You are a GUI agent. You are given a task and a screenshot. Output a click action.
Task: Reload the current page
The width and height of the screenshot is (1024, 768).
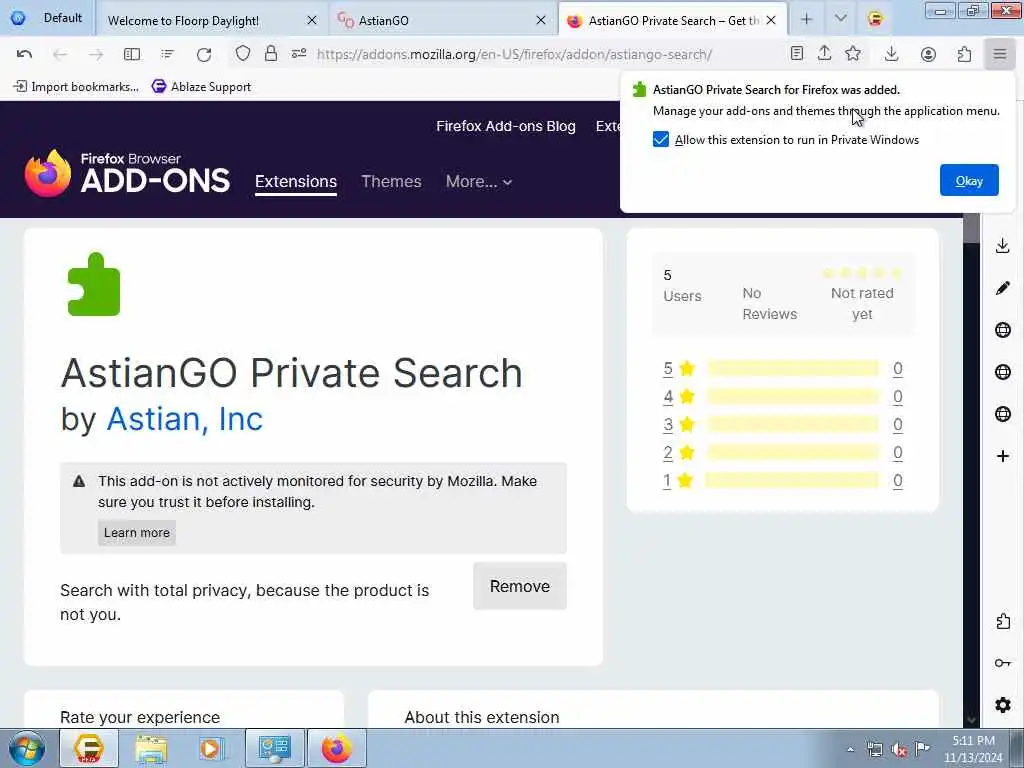(204, 54)
